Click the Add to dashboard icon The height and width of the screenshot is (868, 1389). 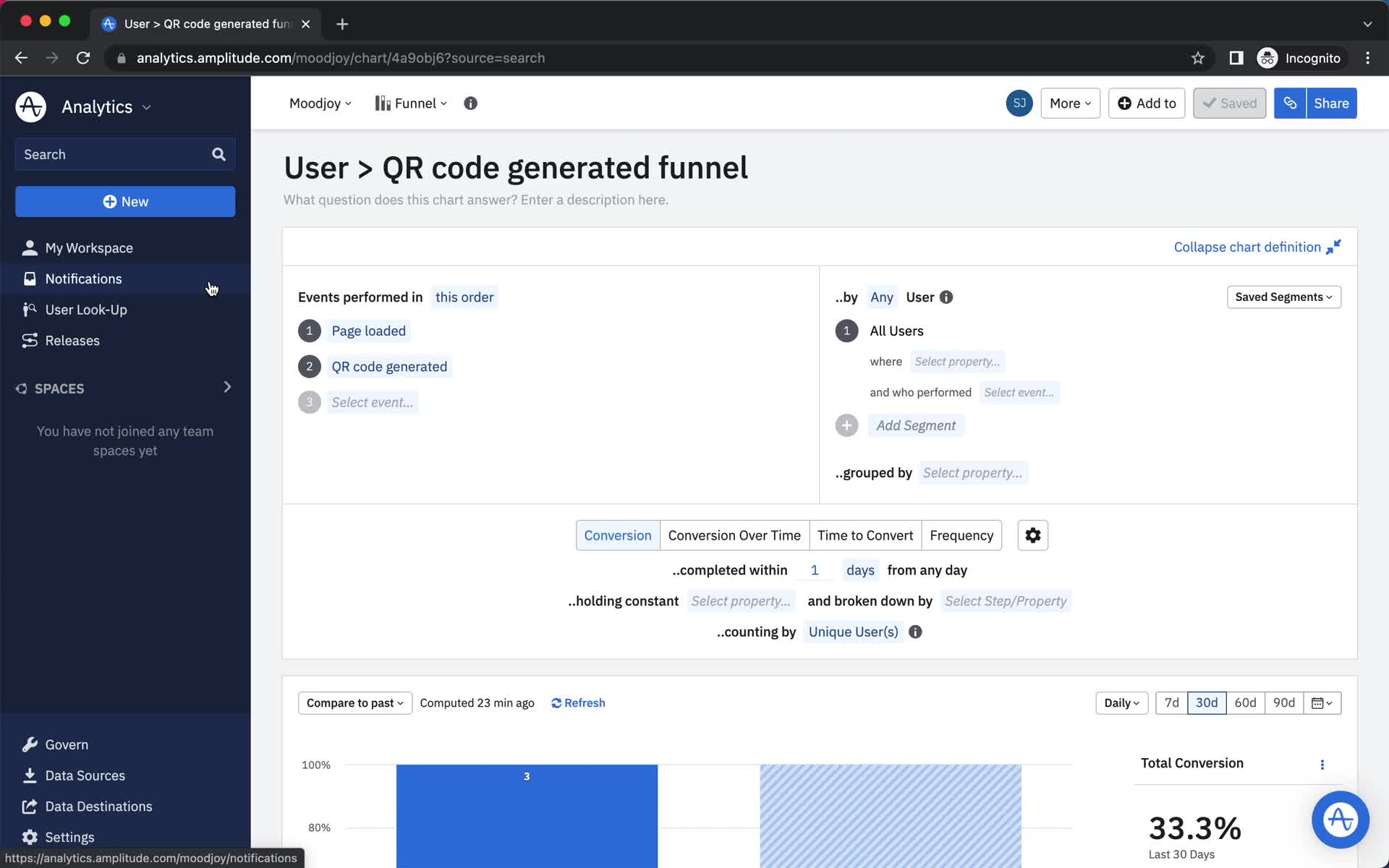(x=1146, y=103)
